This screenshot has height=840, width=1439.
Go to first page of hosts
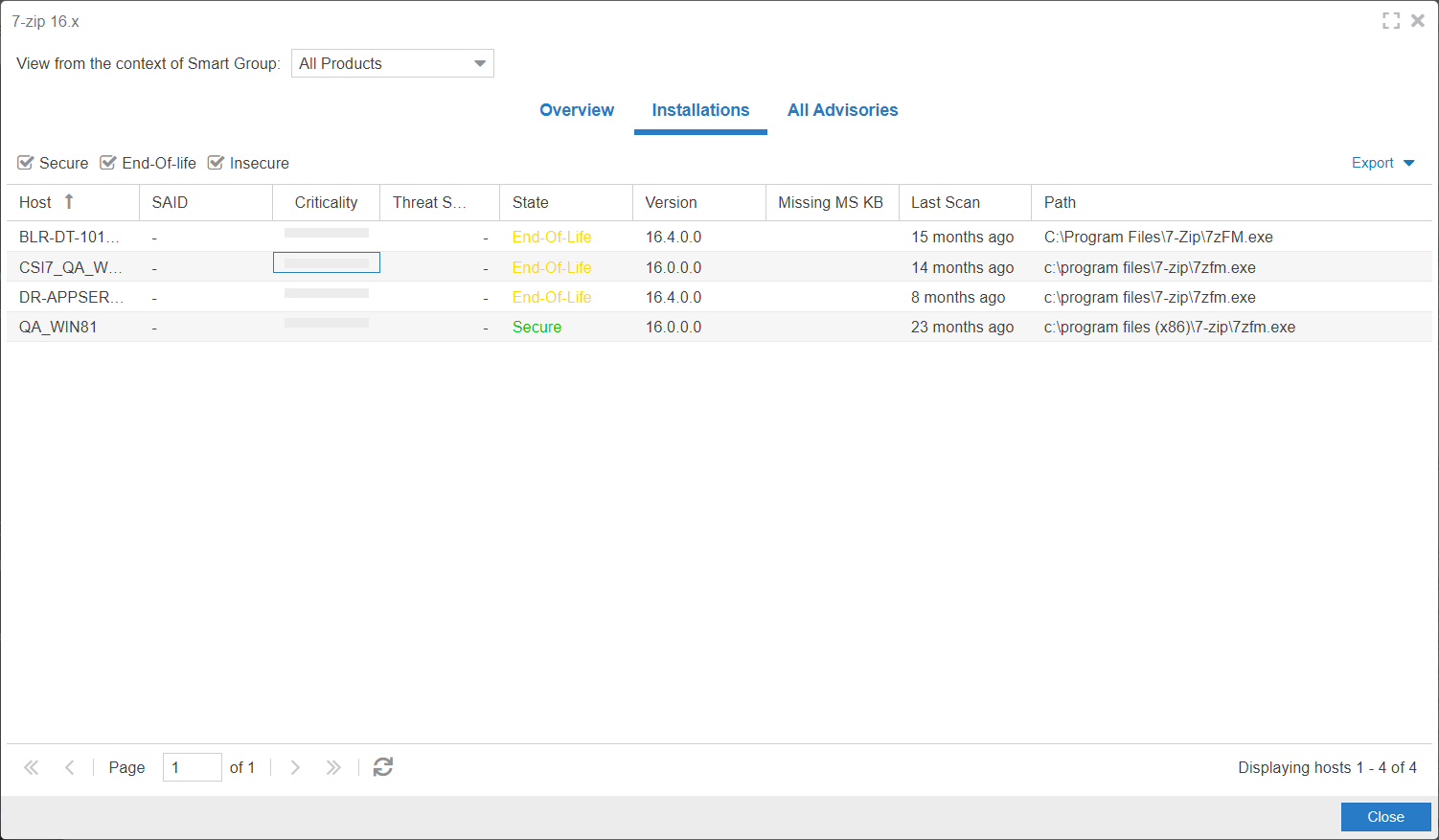(x=32, y=767)
